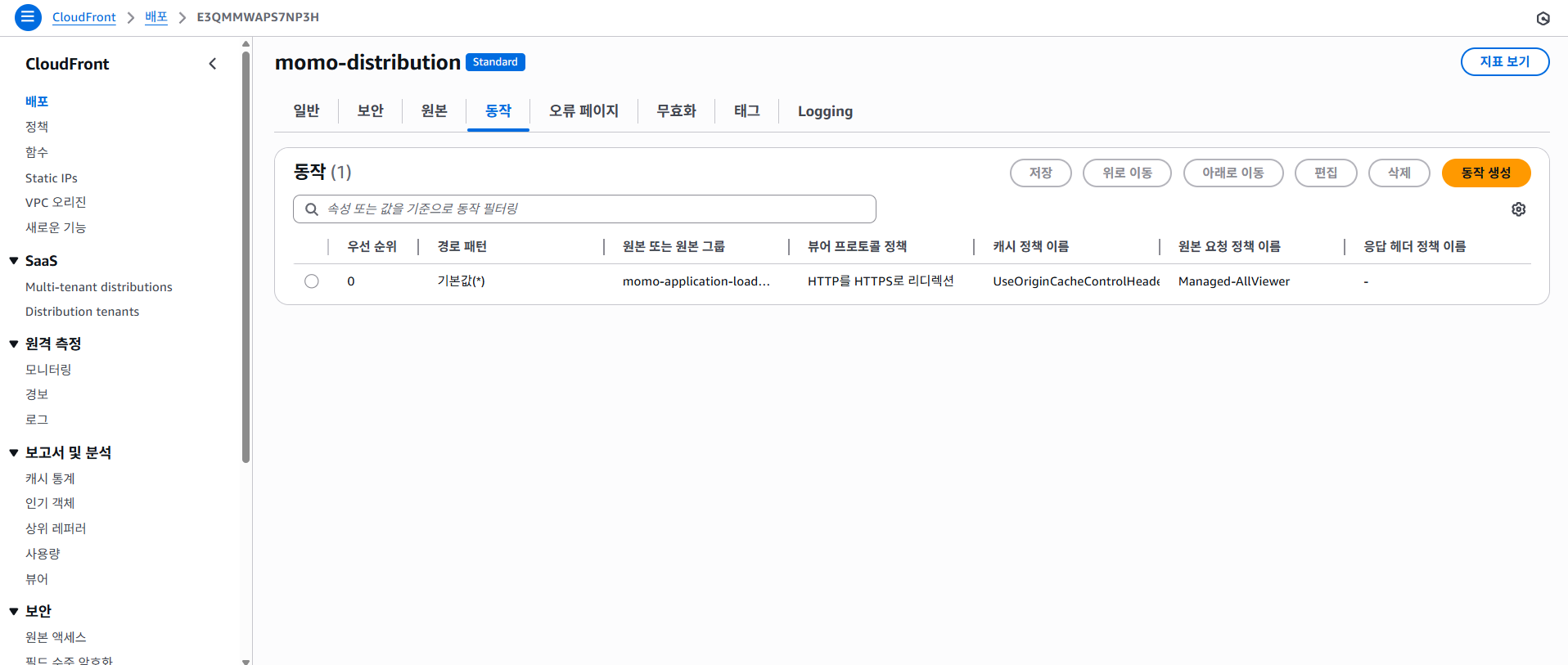Open 사용량 in the sidebar

point(43,554)
